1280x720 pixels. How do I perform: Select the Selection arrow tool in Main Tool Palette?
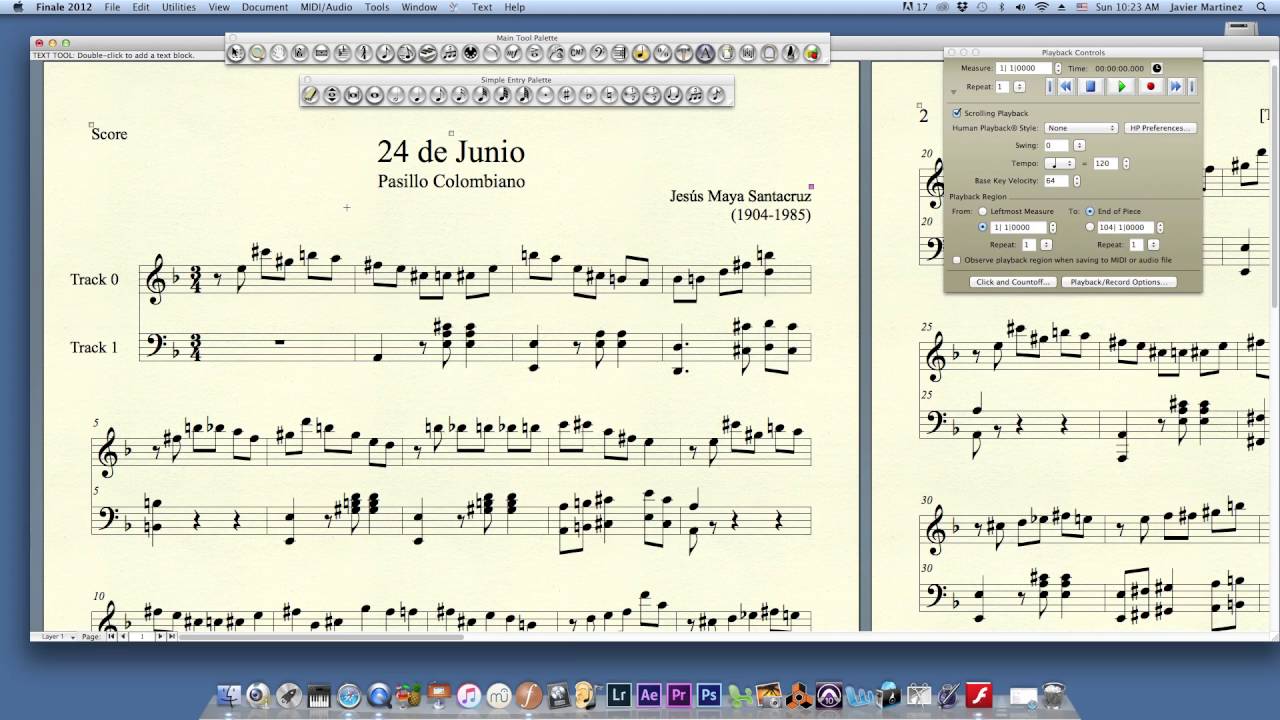[236, 53]
